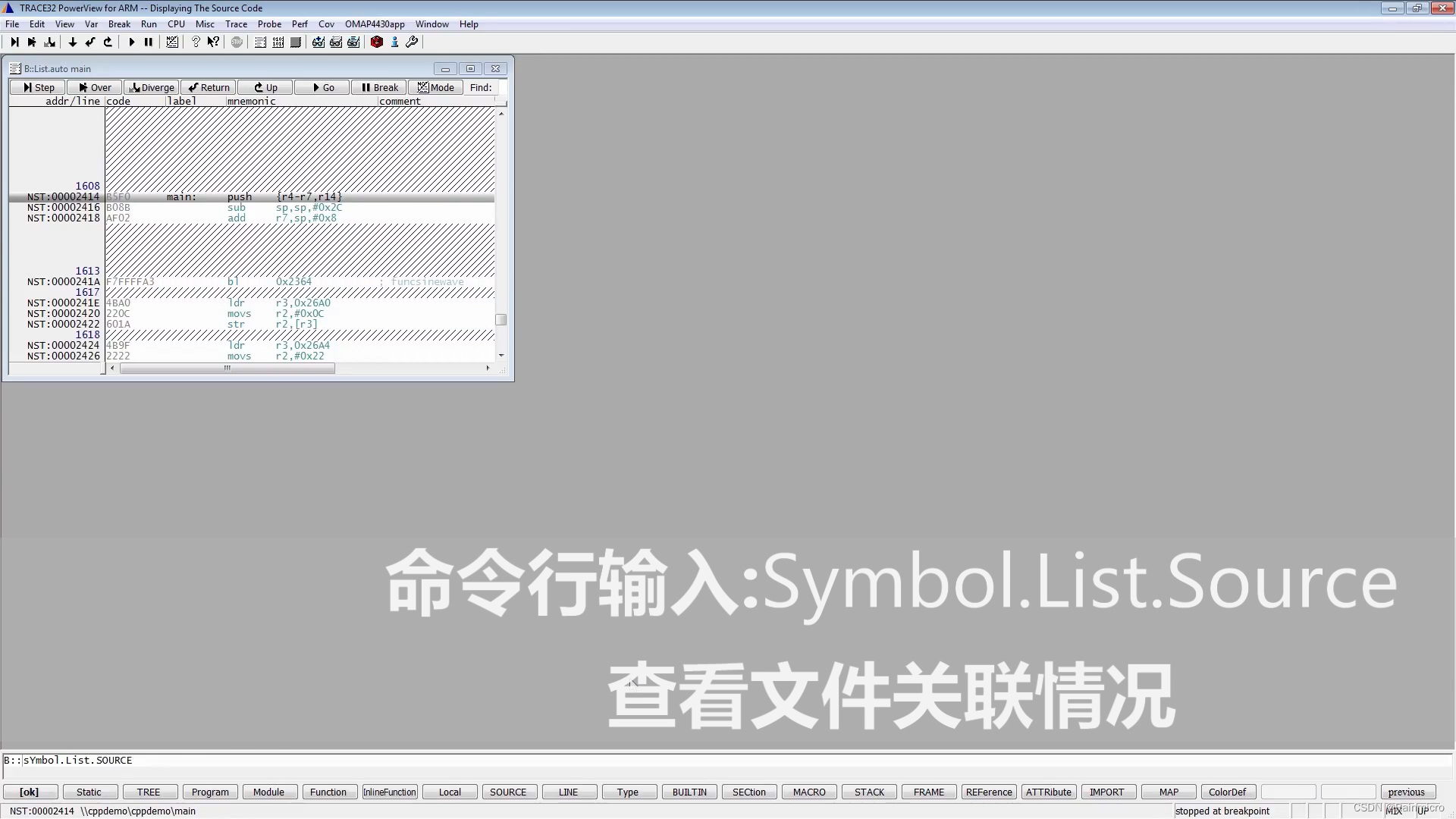Click the horizontal scrollbar's right arrow
Image resolution: width=1456 pixels, height=819 pixels.
click(x=488, y=368)
